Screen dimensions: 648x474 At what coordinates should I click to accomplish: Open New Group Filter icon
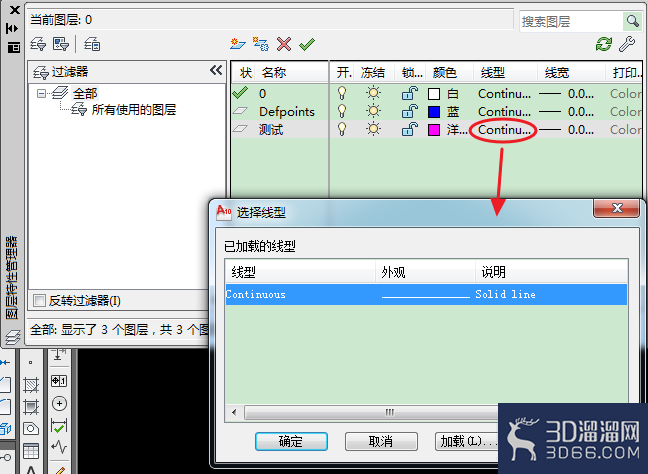(61, 44)
